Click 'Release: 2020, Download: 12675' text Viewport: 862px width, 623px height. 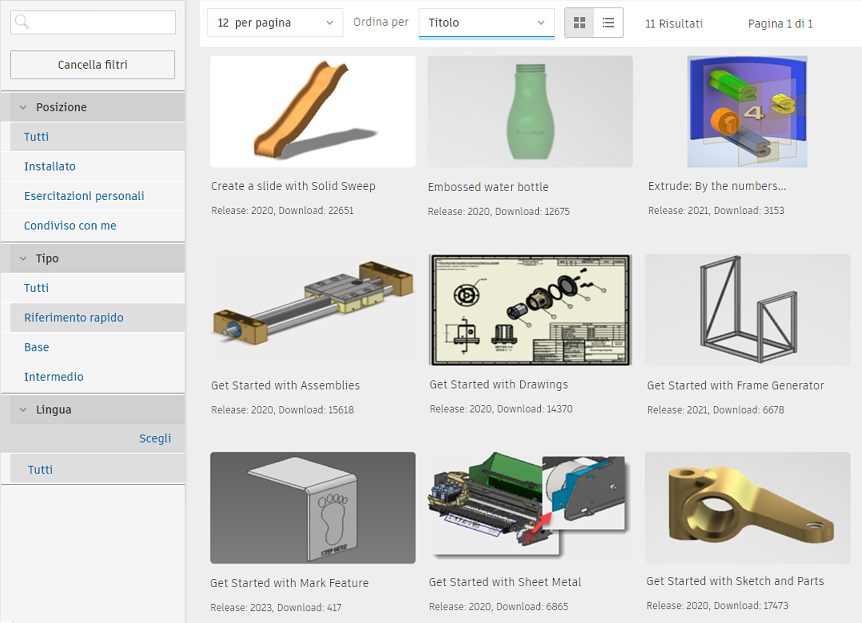point(499,212)
